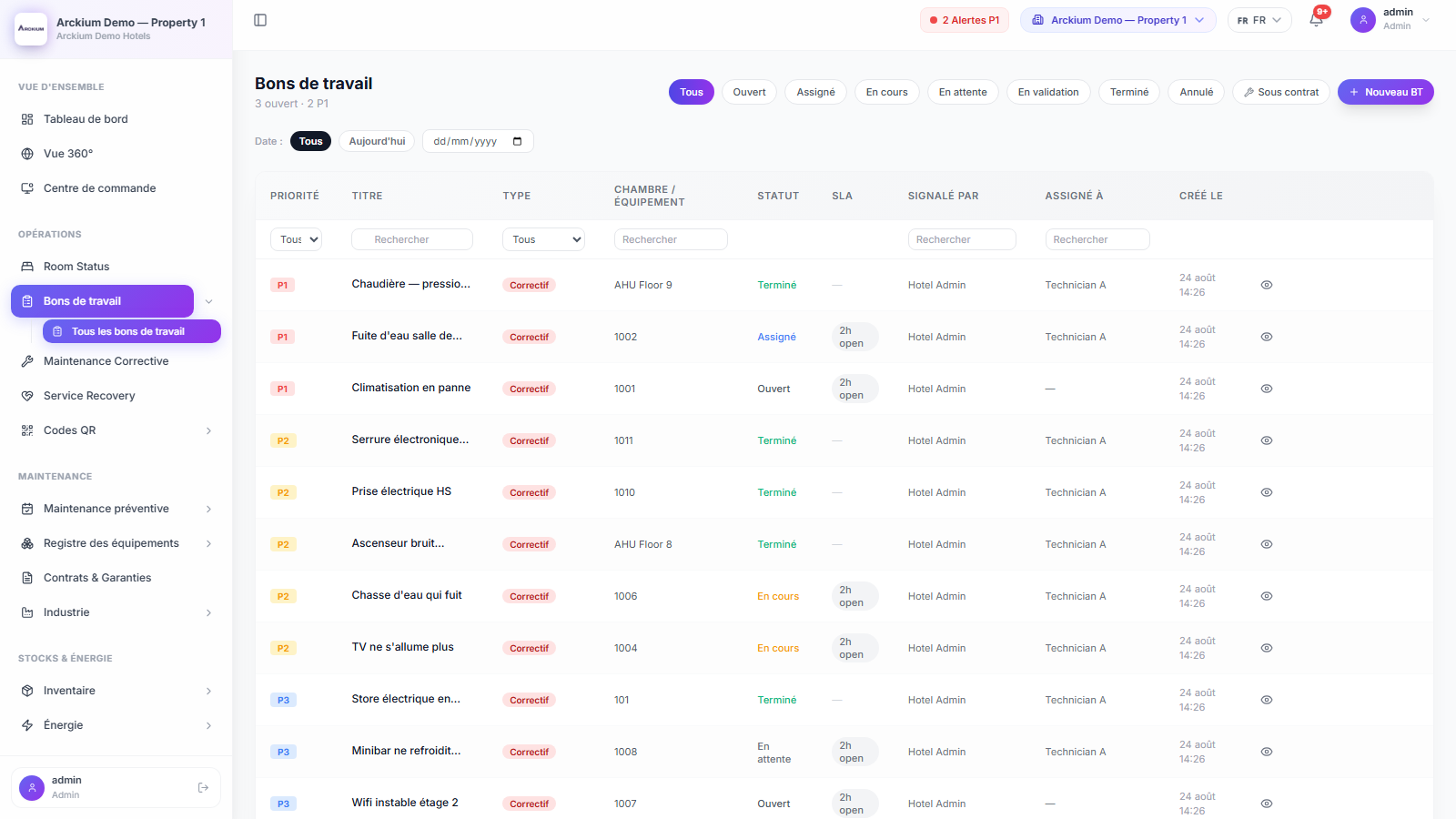1456x819 pixels.
Task: Click the Climatisation en panne title
Action: [411, 388]
